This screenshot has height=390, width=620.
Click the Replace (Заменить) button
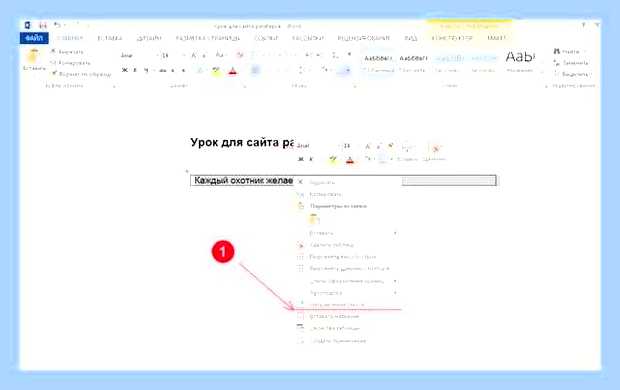pos(571,62)
